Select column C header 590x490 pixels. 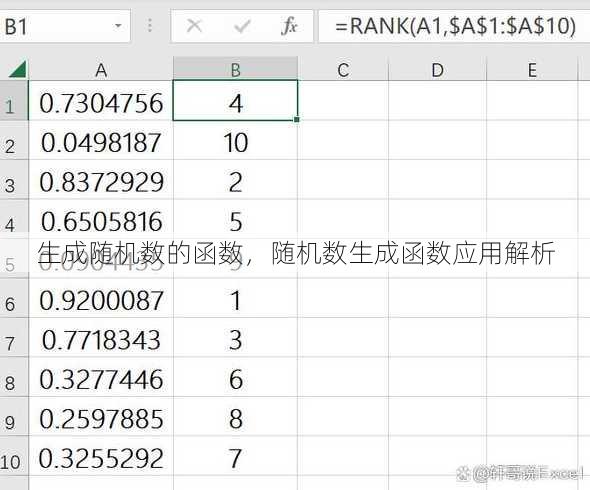coord(343,69)
